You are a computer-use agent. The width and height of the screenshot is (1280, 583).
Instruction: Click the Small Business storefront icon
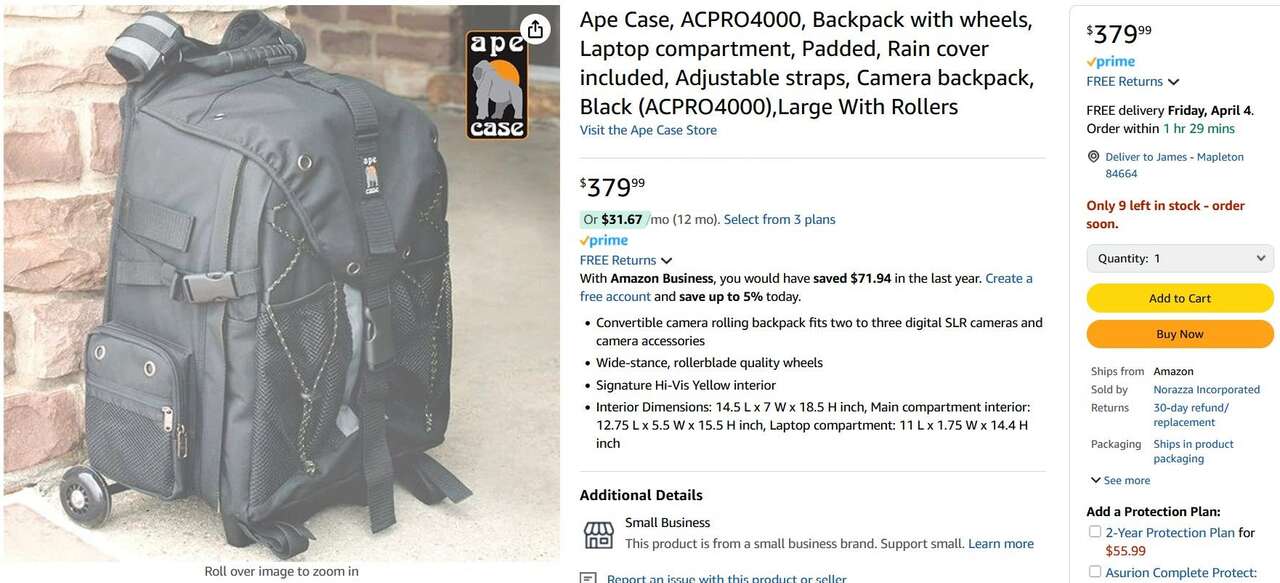(598, 534)
